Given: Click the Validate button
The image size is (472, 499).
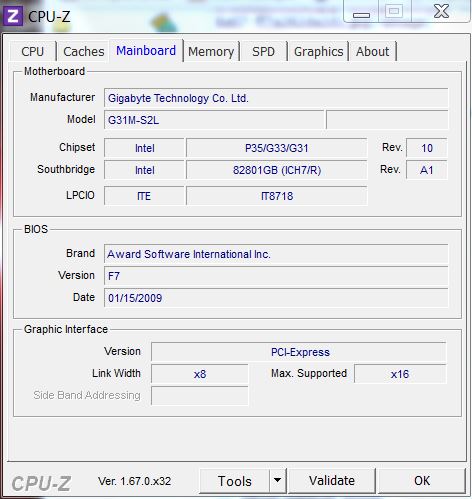Looking at the screenshot, I should coord(332,481).
